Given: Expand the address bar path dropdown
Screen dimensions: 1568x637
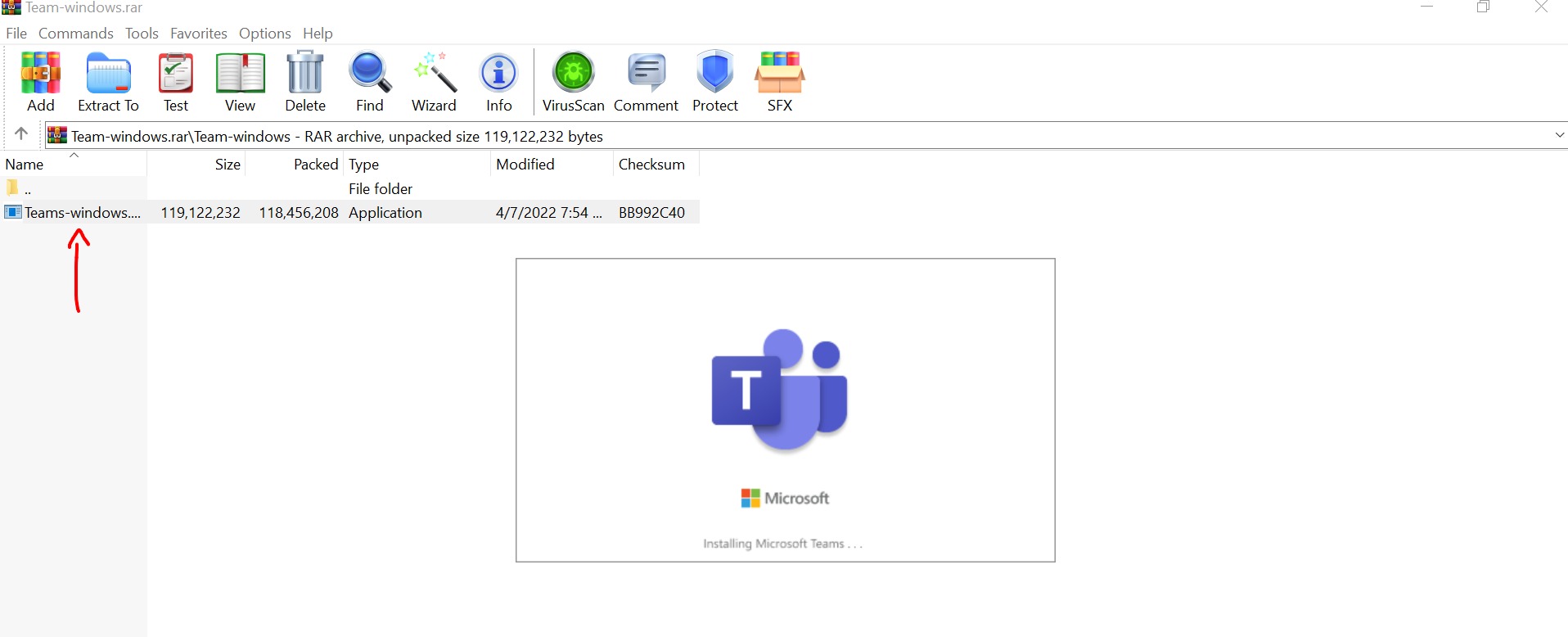Looking at the screenshot, I should point(1559,135).
